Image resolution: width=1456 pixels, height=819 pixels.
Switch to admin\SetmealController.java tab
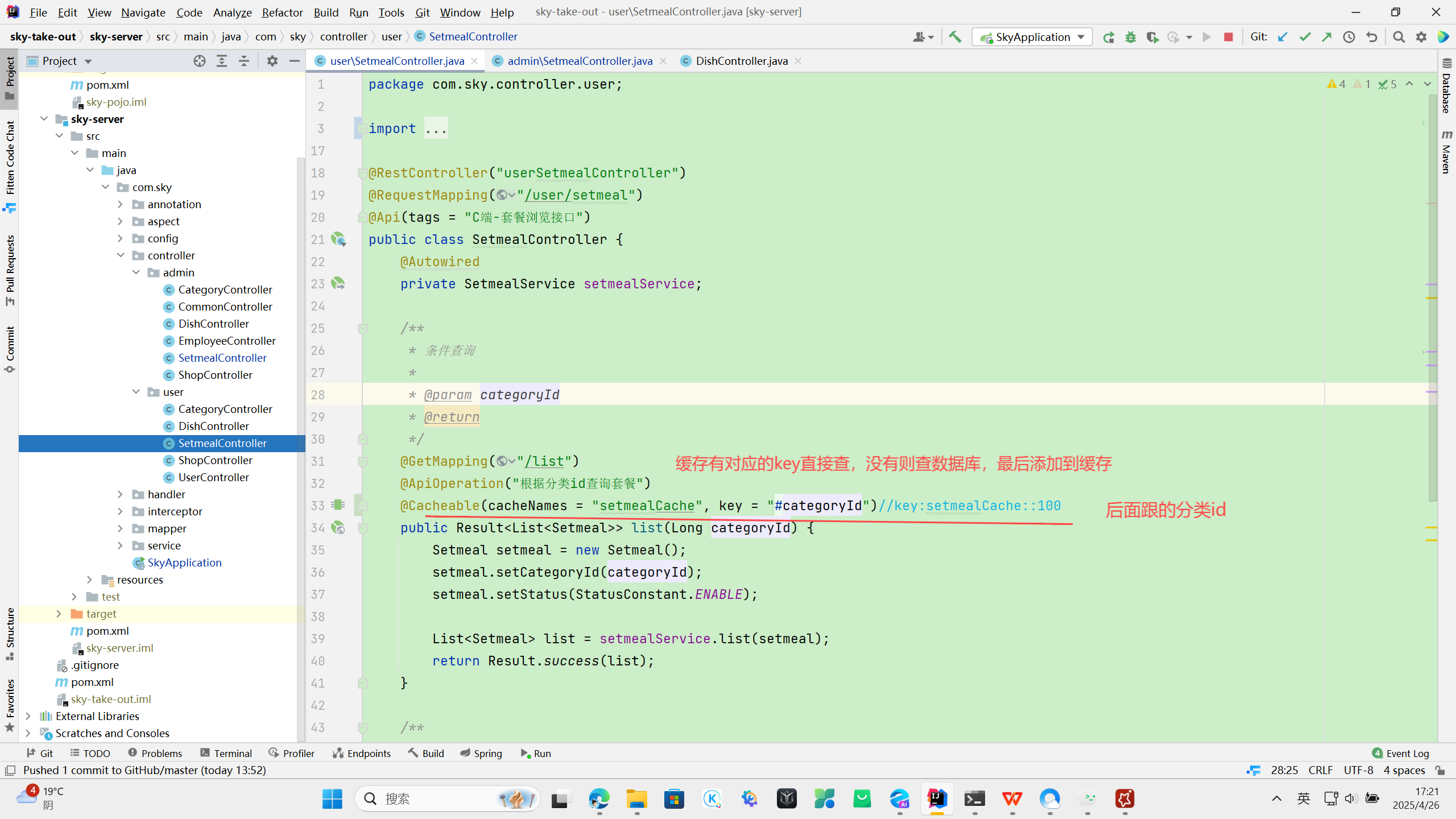(x=579, y=61)
